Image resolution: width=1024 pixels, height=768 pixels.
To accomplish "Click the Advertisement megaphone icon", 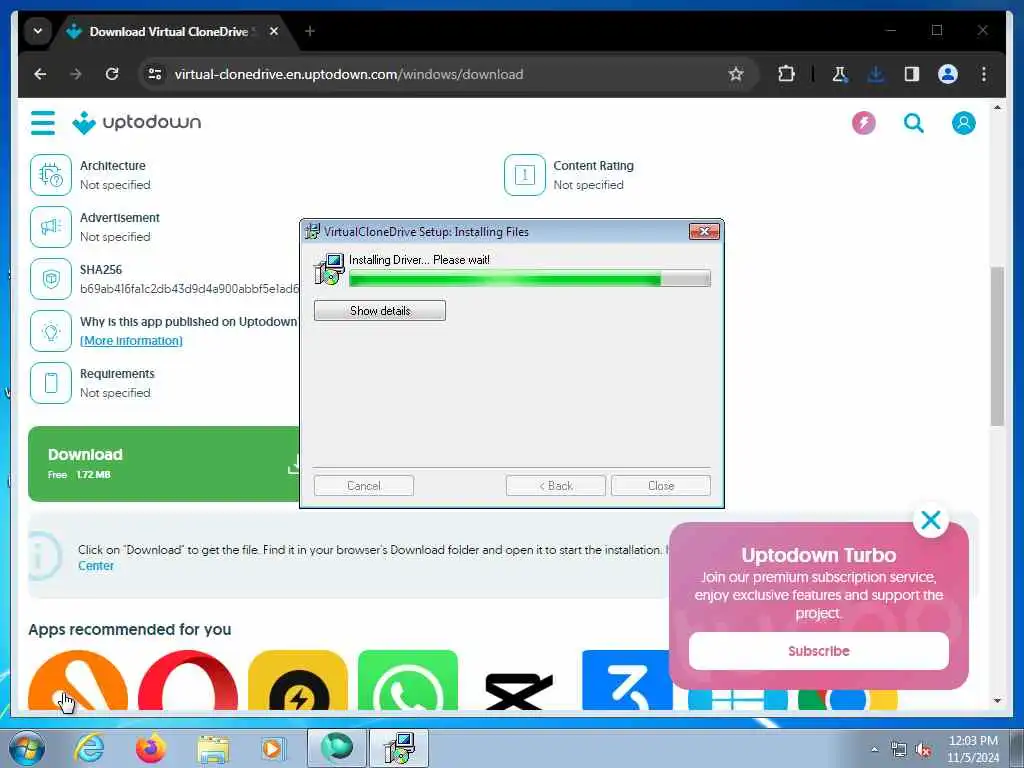I will click(x=51, y=227).
